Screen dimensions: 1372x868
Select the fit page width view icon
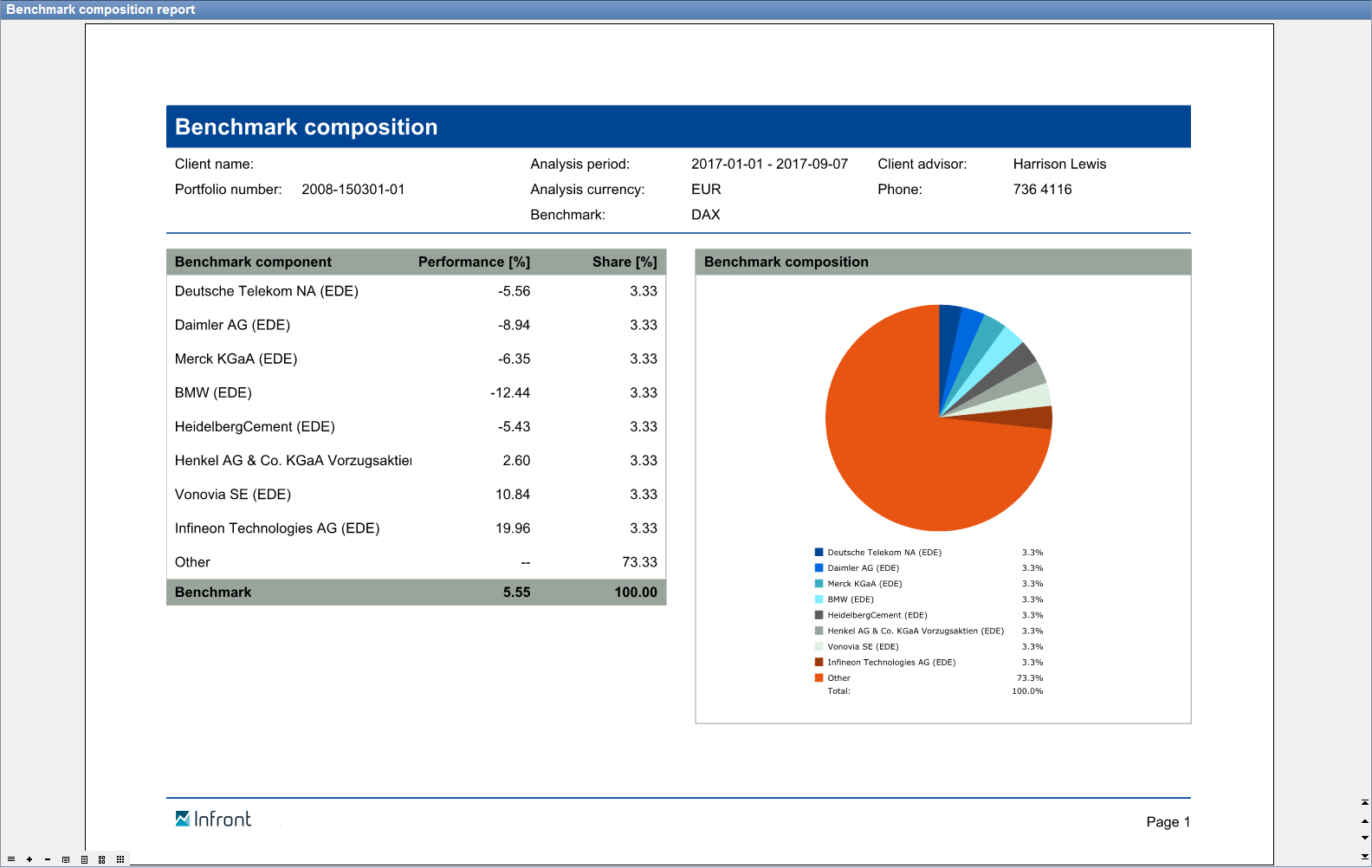point(66,859)
